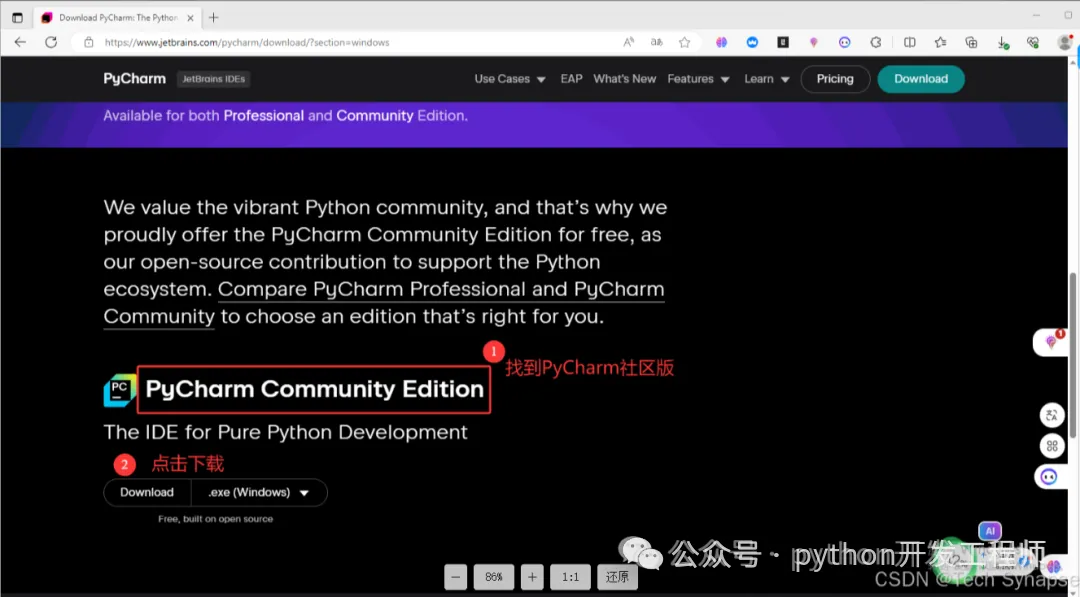Expand the Use Cases dropdown menu
The height and width of the screenshot is (597, 1080).
pyautogui.click(x=510, y=79)
